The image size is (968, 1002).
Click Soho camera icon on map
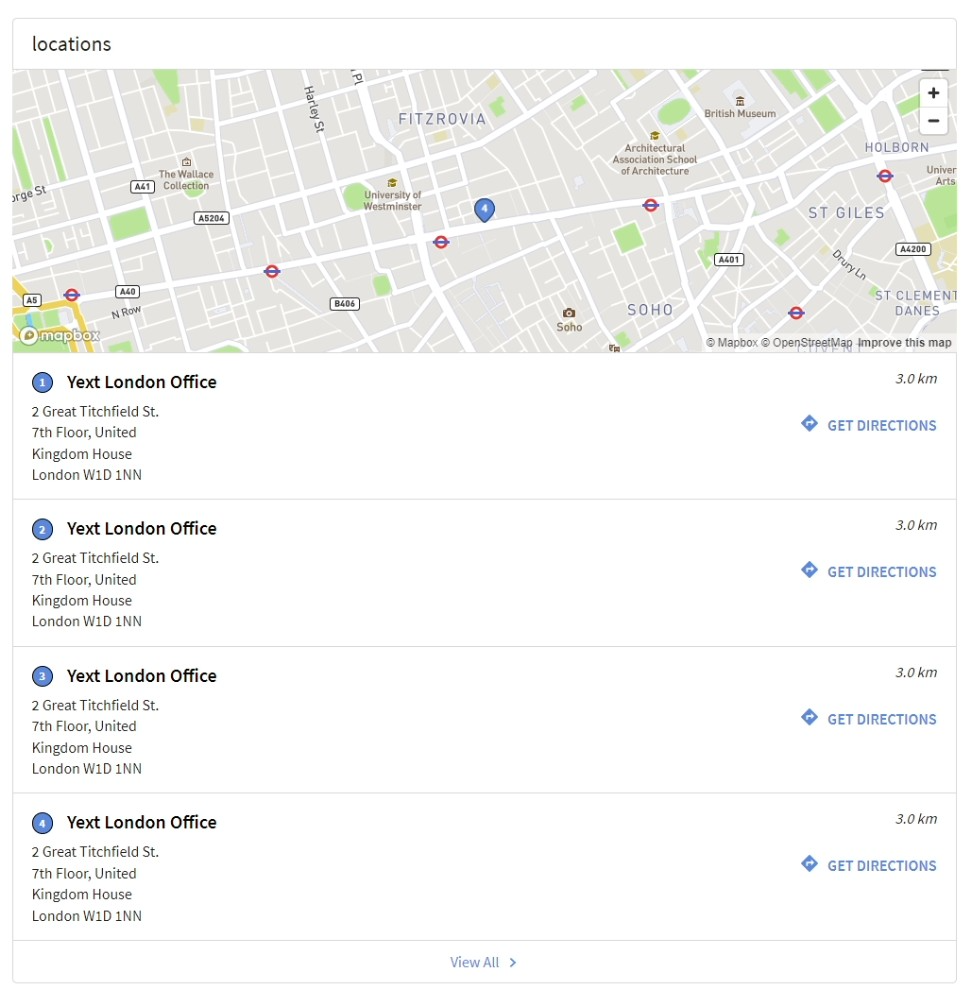click(569, 312)
